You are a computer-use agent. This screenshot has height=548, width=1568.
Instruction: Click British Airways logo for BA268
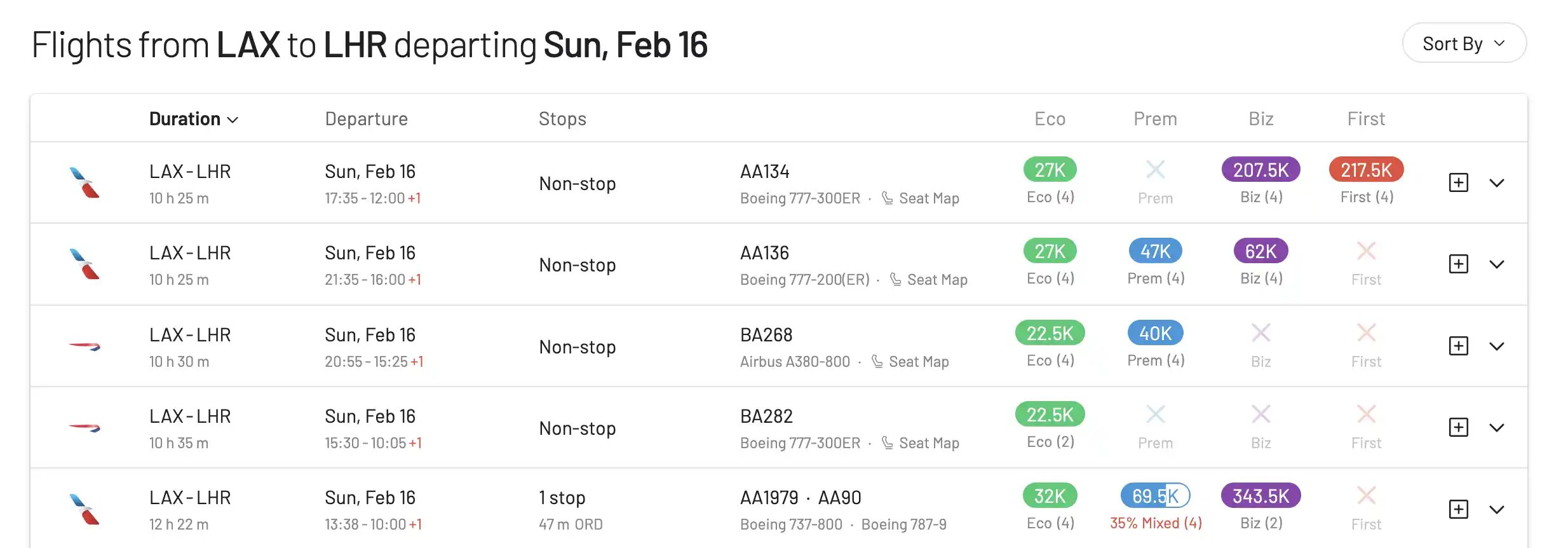[x=84, y=346]
